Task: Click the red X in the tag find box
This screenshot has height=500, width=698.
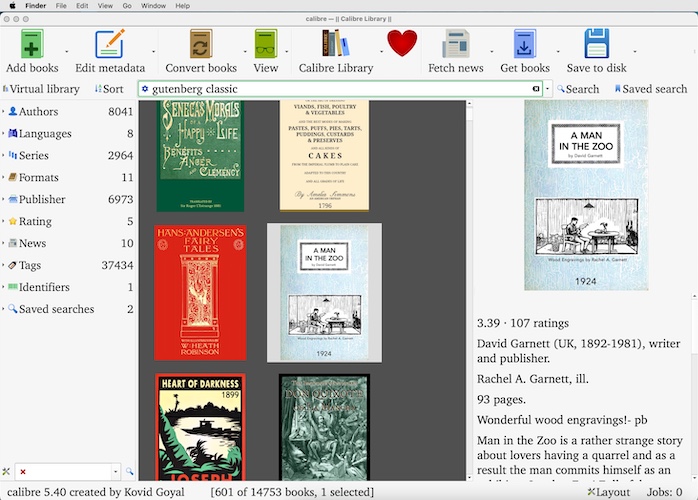Action: click(23, 472)
